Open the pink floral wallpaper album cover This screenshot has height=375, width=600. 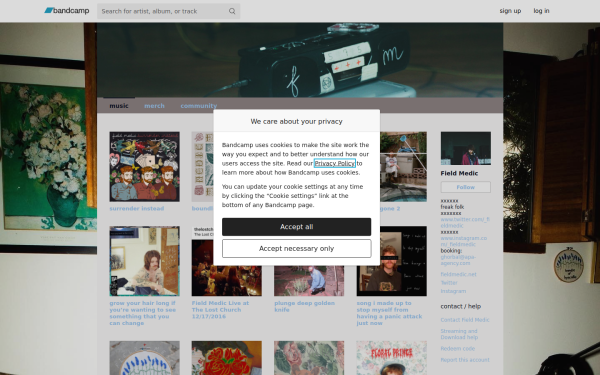click(x=309, y=358)
